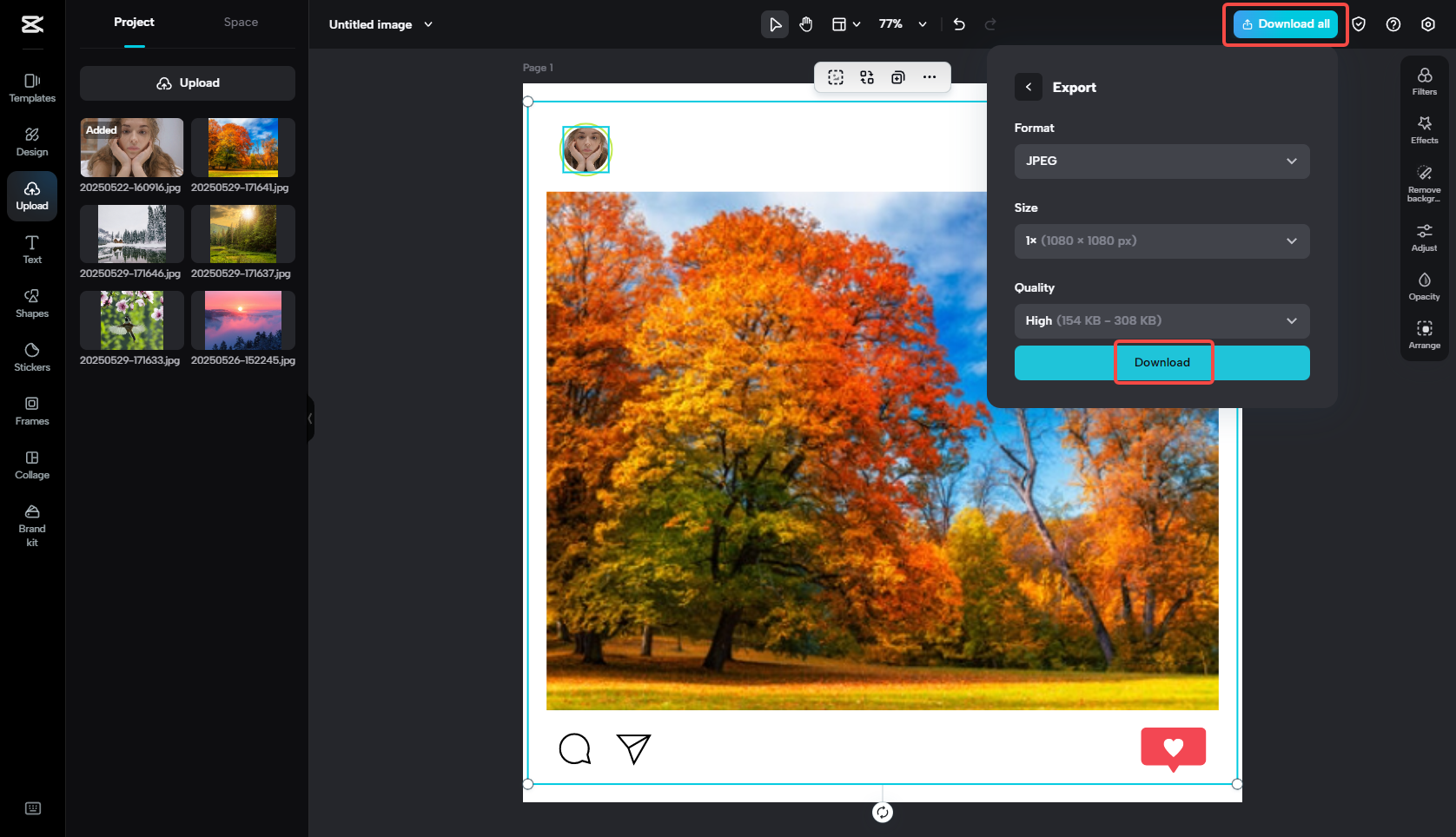The height and width of the screenshot is (837, 1456).
Task: Duplicate the image using the floating toolbar icon
Action: pos(897,77)
